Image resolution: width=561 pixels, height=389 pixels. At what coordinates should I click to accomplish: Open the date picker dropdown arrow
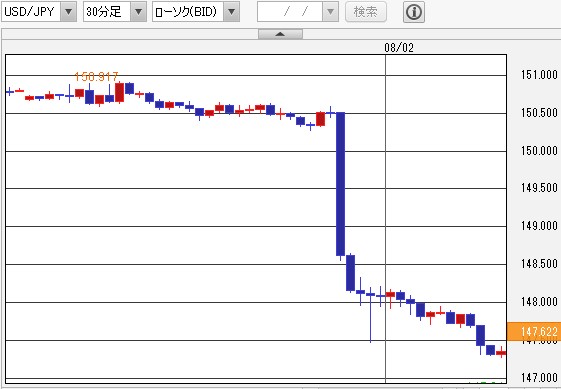[x=331, y=12]
